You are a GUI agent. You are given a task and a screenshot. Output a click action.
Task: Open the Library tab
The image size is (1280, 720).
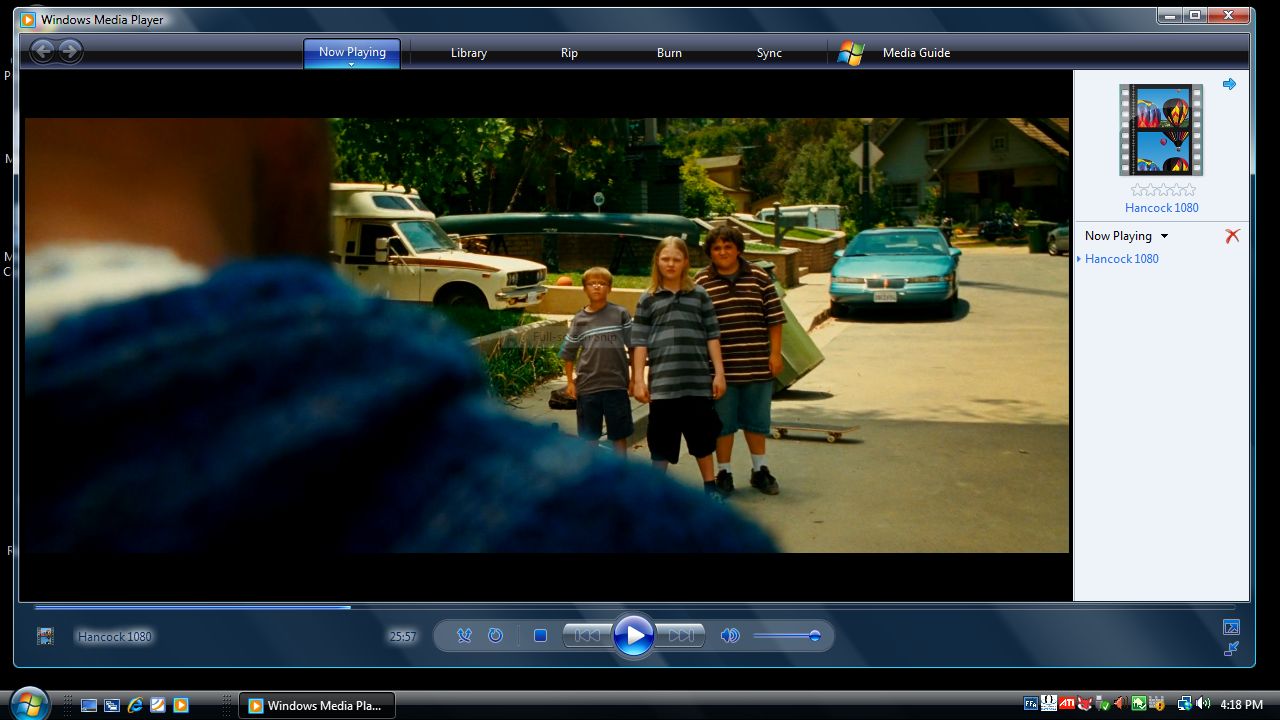[x=468, y=53]
